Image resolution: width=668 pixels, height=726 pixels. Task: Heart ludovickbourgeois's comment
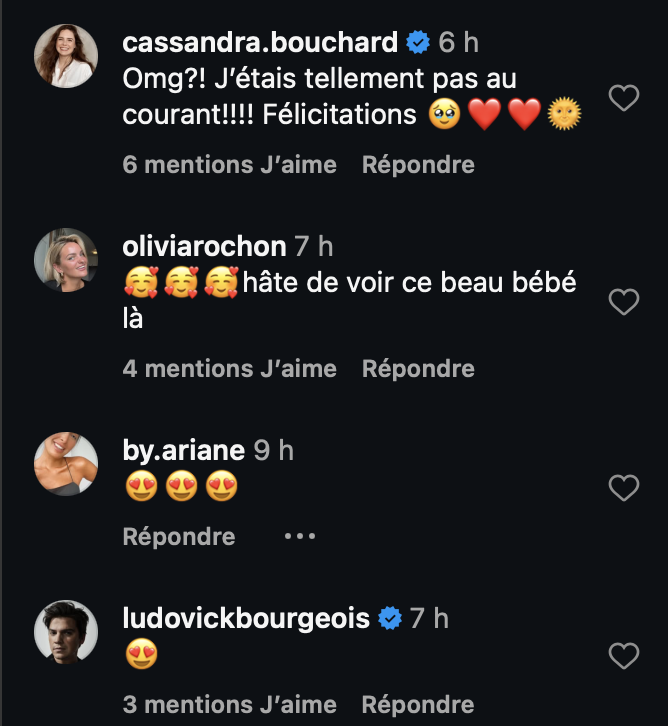(x=624, y=656)
